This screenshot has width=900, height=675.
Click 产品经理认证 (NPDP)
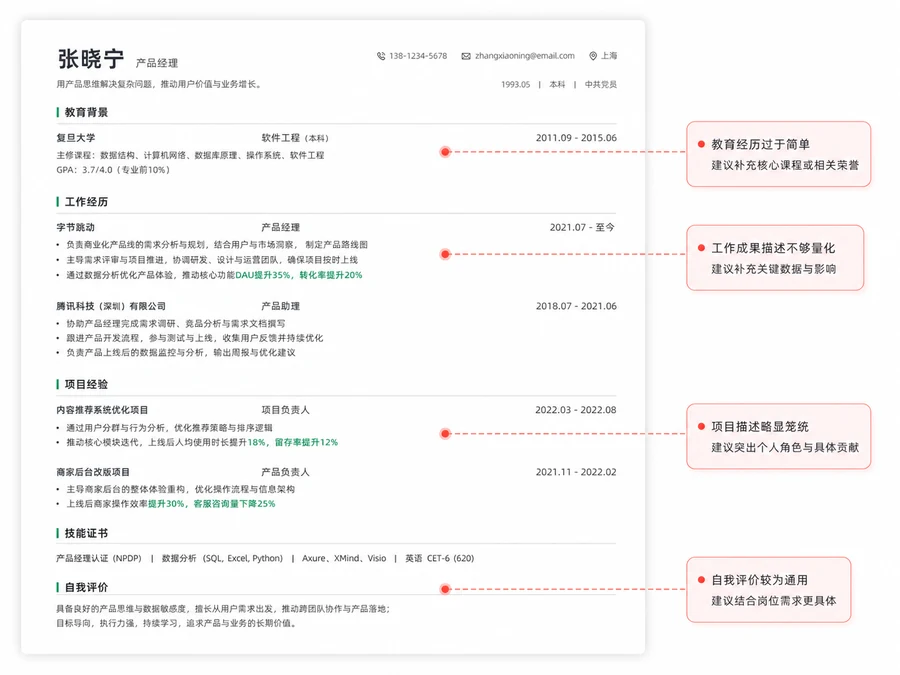tap(99, 558)
